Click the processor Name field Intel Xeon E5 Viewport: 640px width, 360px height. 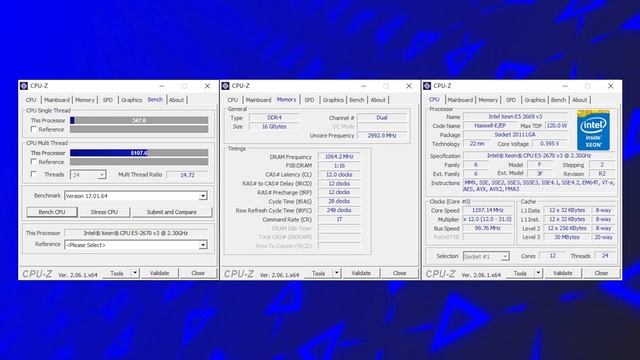click(516, 117)
